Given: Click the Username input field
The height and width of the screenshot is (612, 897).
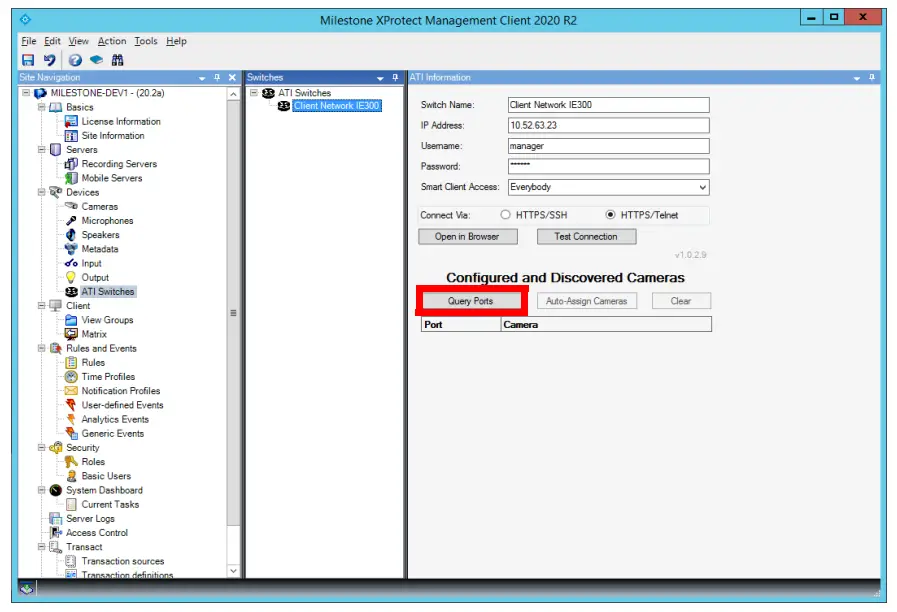Looking at the screenshot, I should (x=609, y=146).
